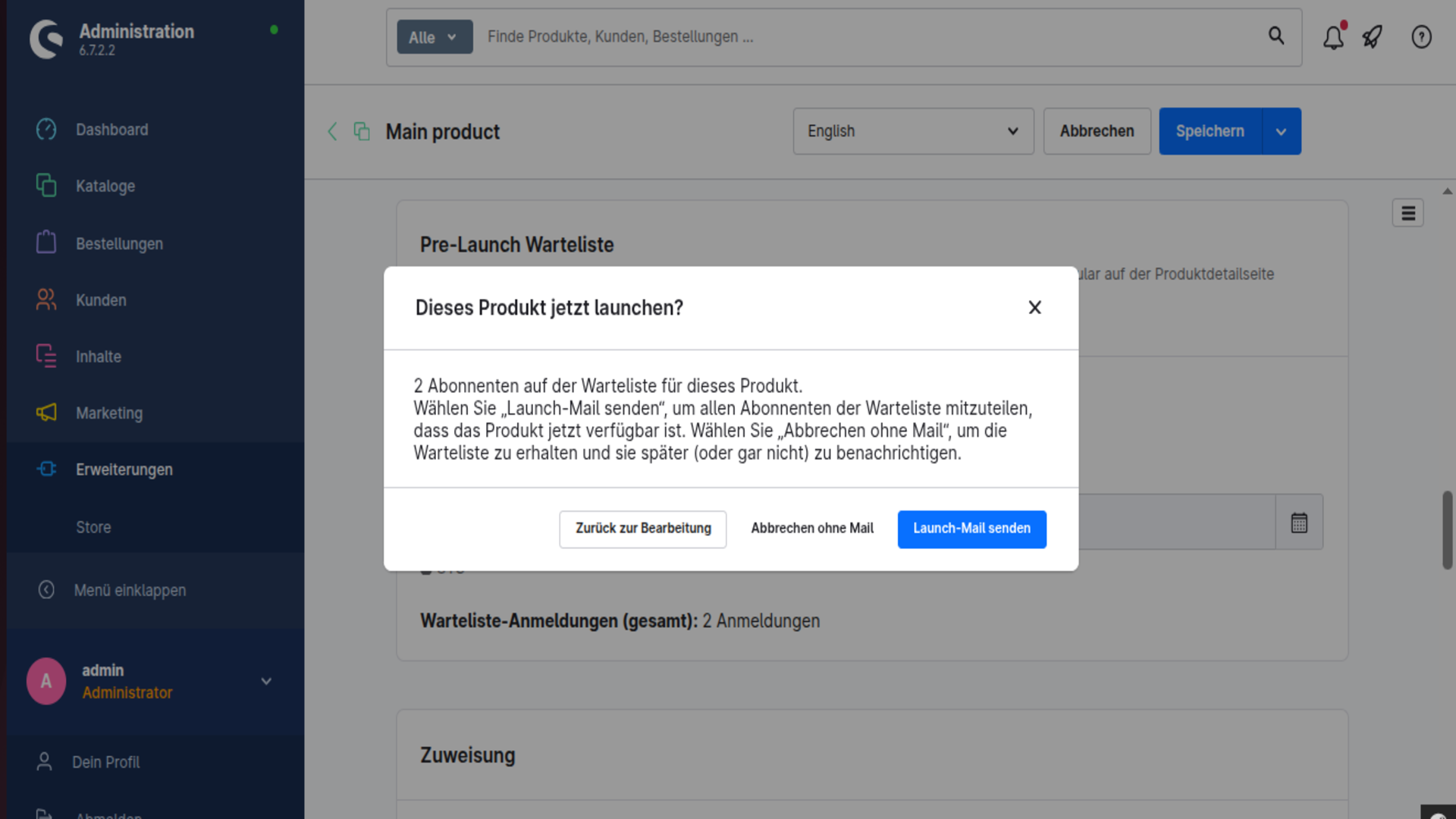Click 'Zurück zur Bearbeitung' button
This screenshot has height=819, width=1456.
pyautogui.click(x=643, y=529)
